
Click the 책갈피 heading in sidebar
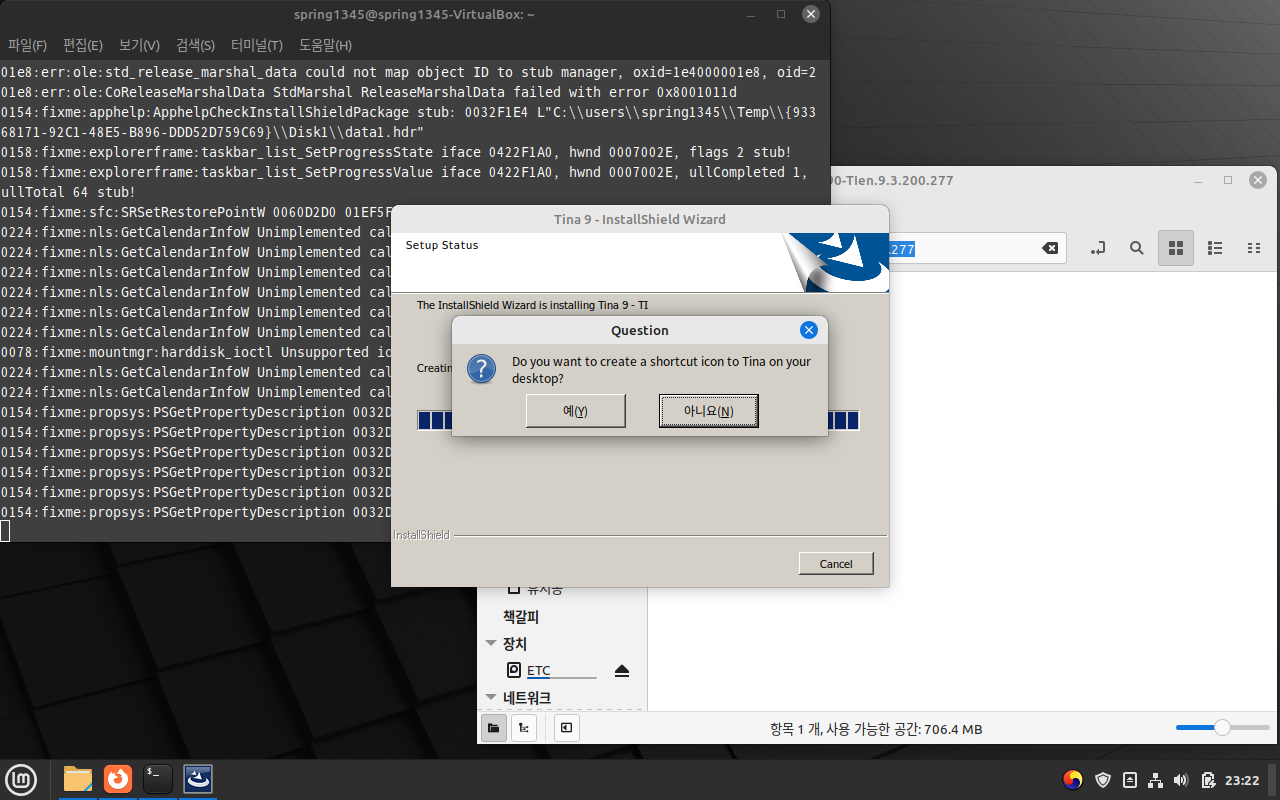521,617
